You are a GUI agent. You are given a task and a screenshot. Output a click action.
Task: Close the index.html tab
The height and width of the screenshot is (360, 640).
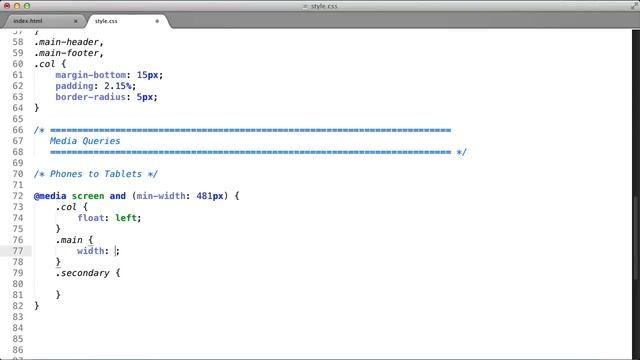[76, 21]
